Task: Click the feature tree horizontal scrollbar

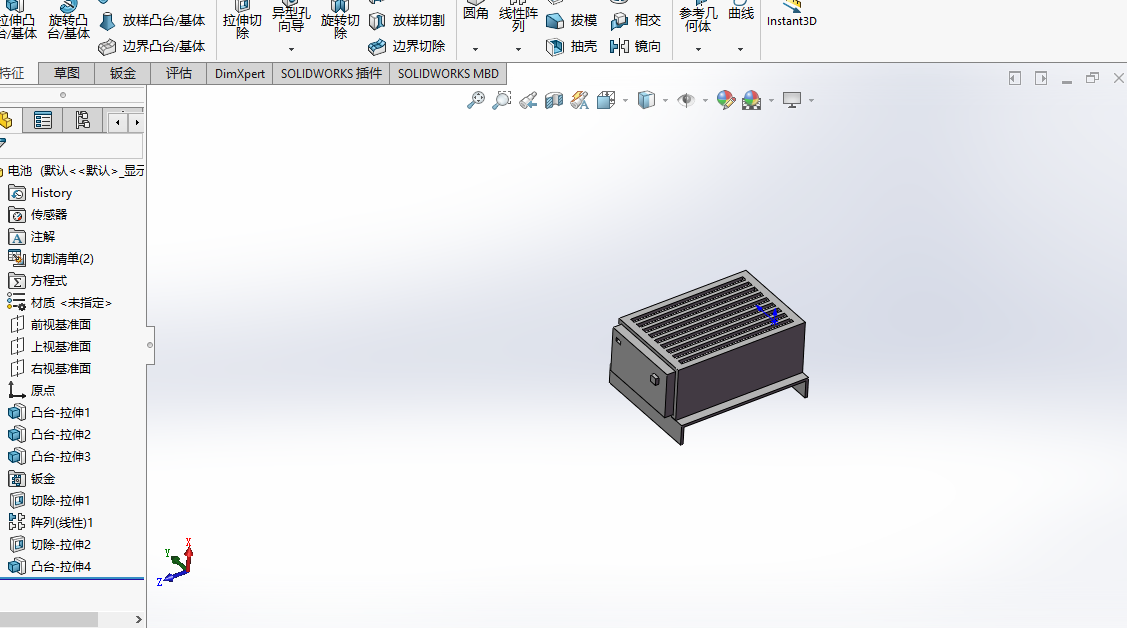Action: tap(49, 619)
